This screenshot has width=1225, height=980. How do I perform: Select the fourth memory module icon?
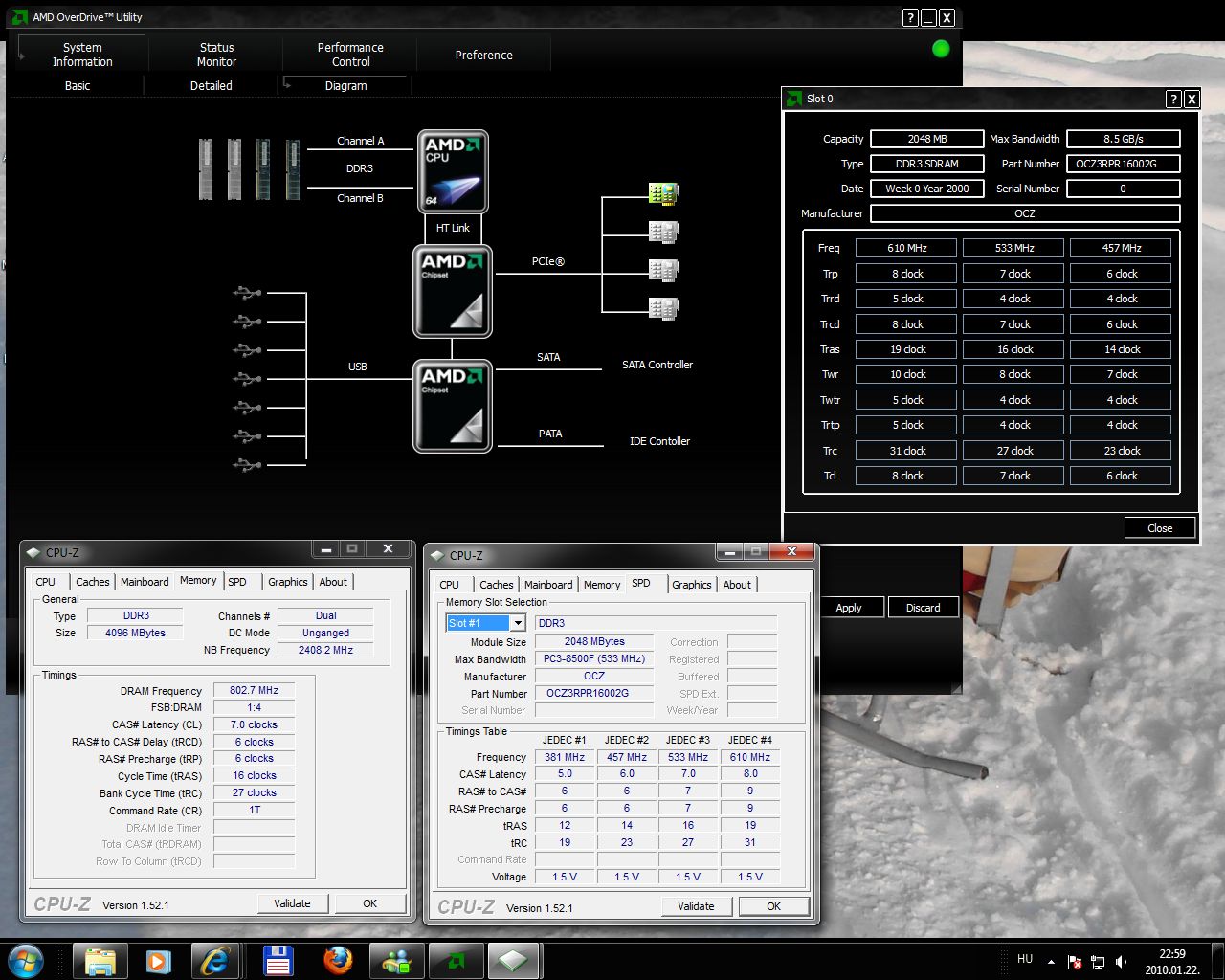[292, 169]
